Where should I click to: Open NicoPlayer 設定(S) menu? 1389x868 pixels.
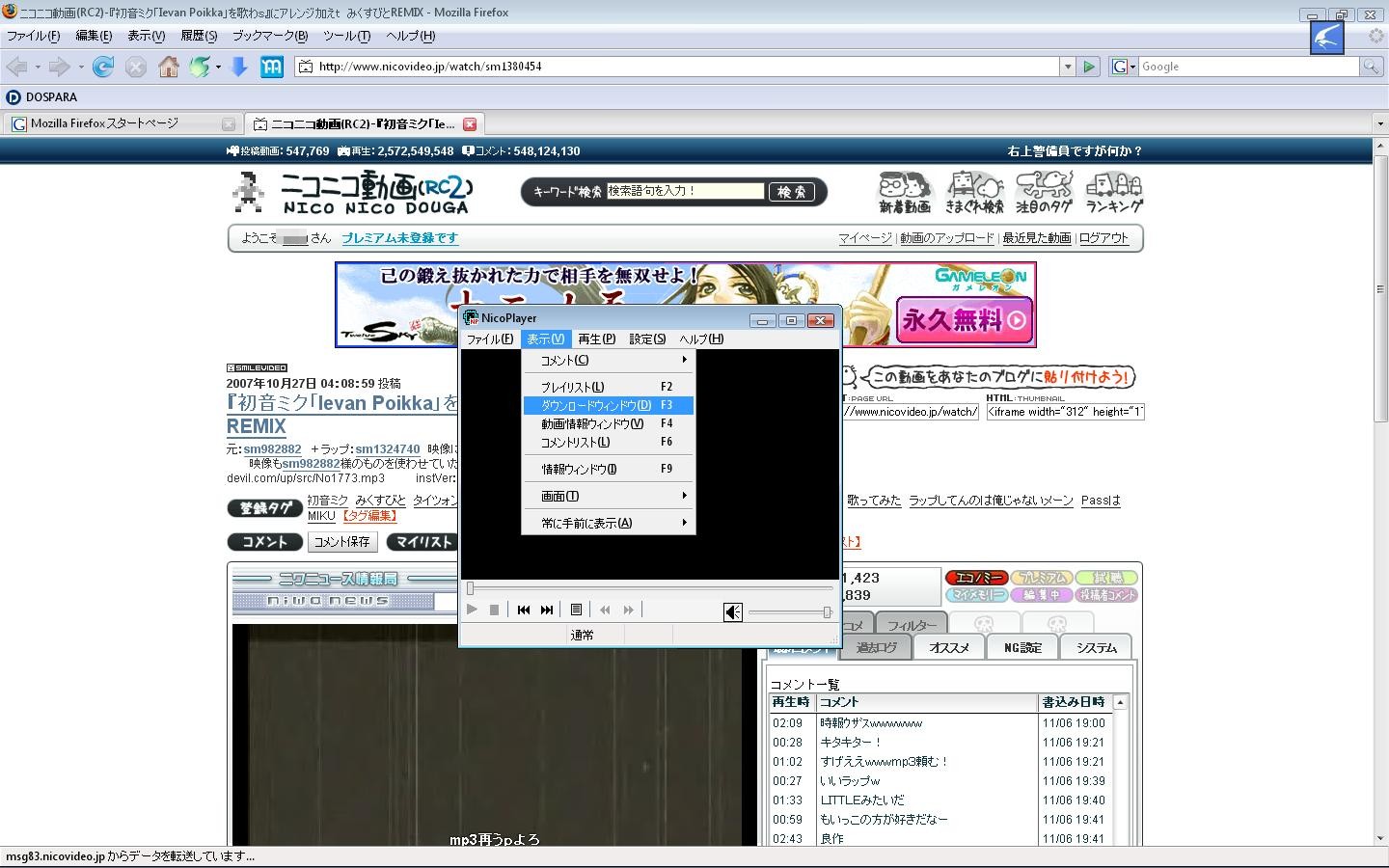coord(647,339)
